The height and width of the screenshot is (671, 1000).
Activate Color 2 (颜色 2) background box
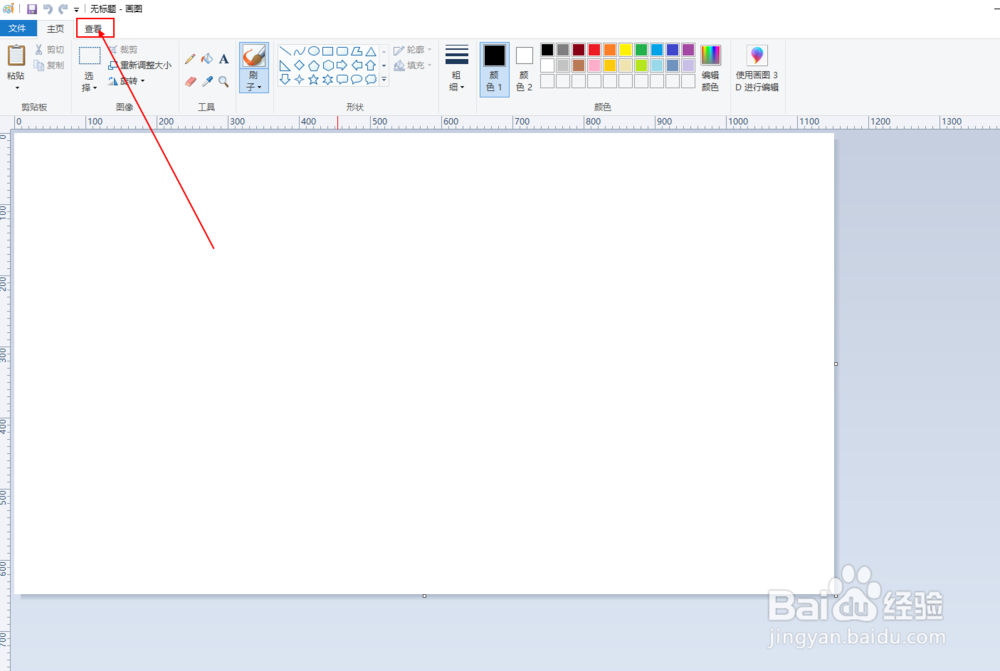524,69
